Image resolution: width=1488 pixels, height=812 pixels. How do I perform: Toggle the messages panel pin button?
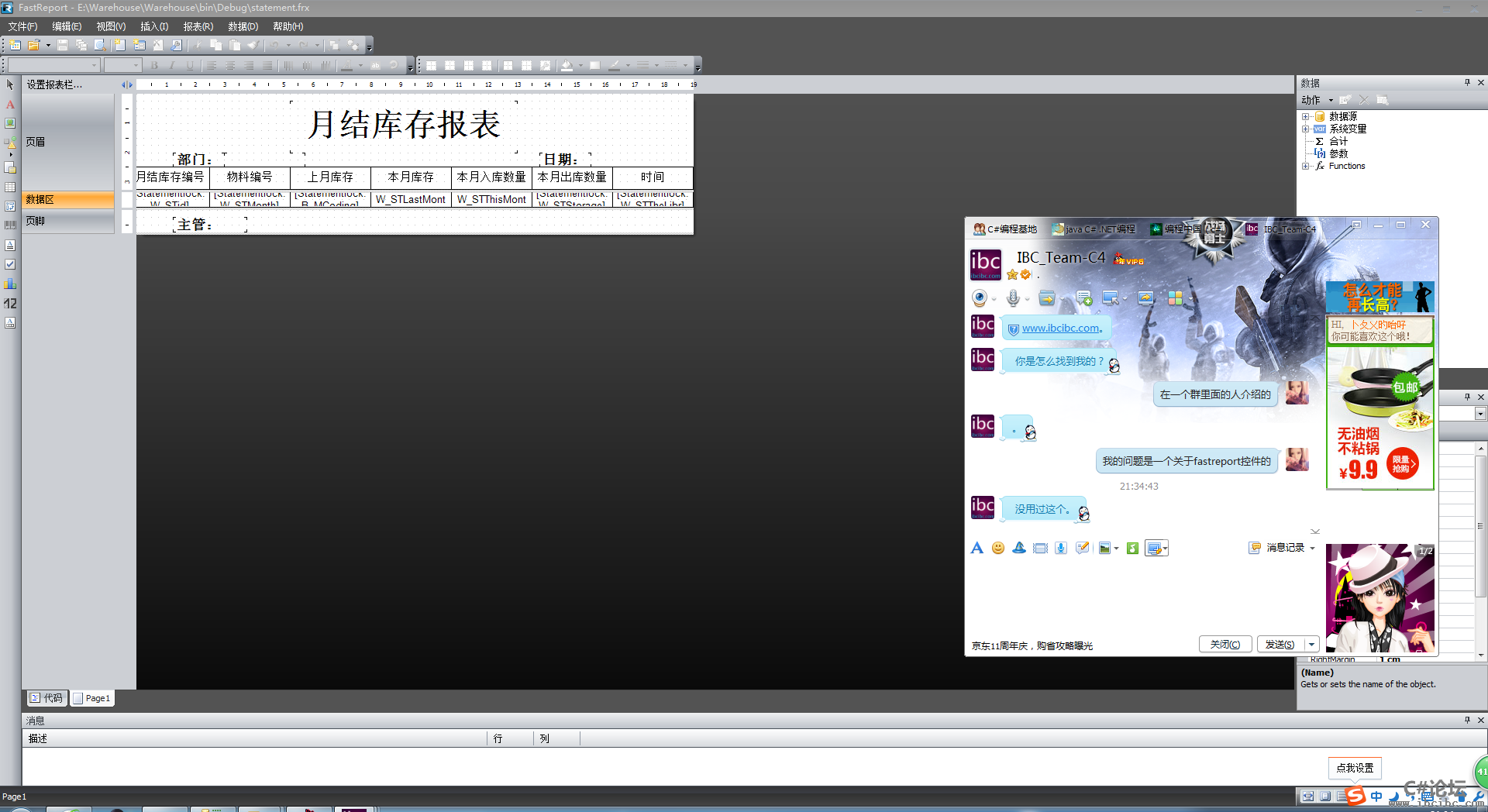(x=1467, y=720)
